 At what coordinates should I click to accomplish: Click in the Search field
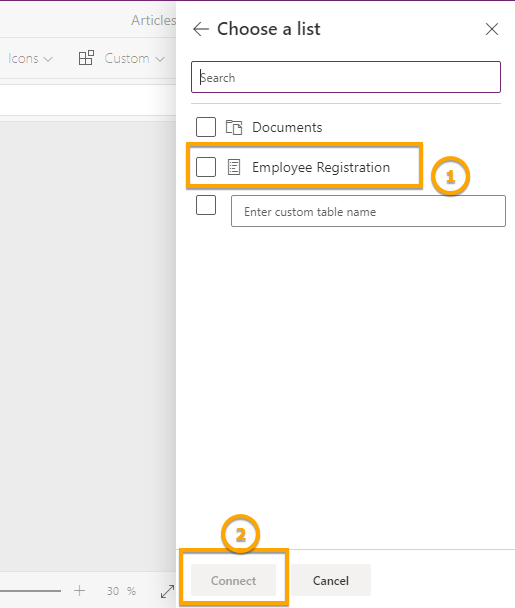click(346, 77)
